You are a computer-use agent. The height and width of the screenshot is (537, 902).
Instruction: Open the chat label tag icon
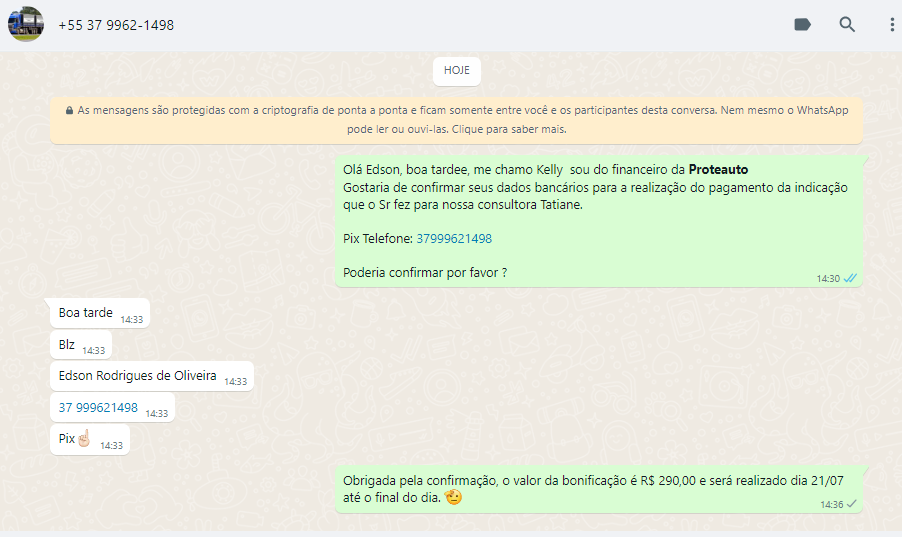pyautogui.click(x=802, y=25)
